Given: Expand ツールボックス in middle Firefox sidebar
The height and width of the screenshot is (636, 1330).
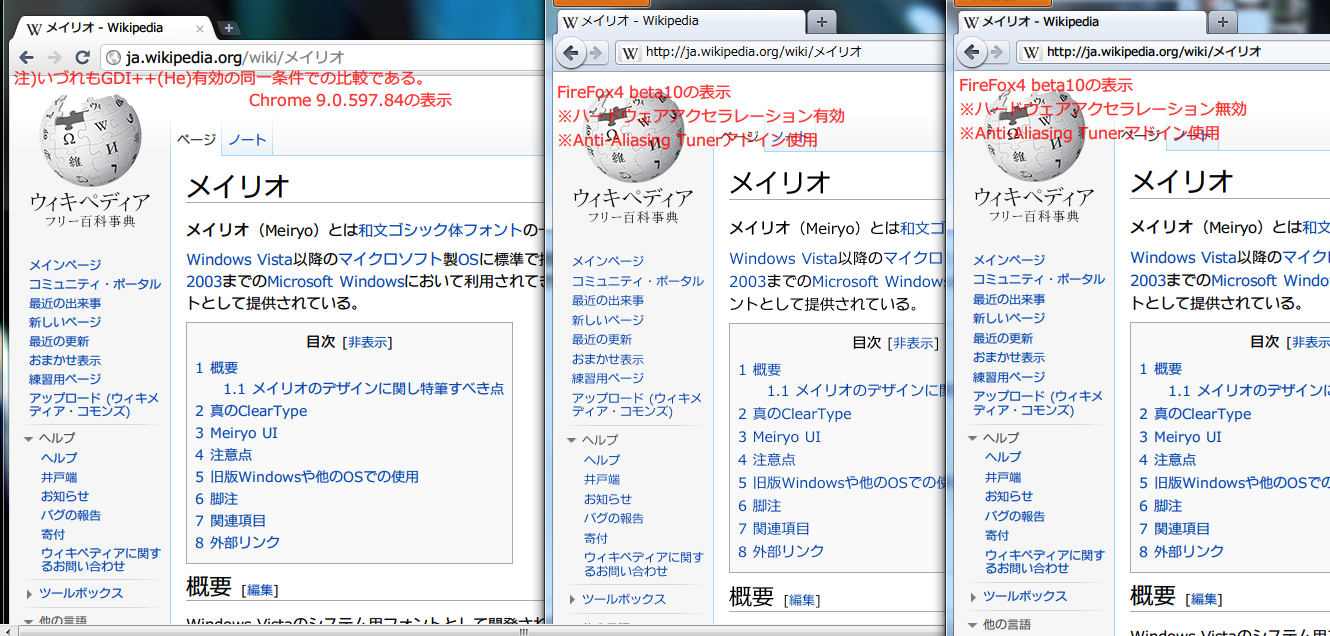Looking at the screenshot, I should (617, 599).
